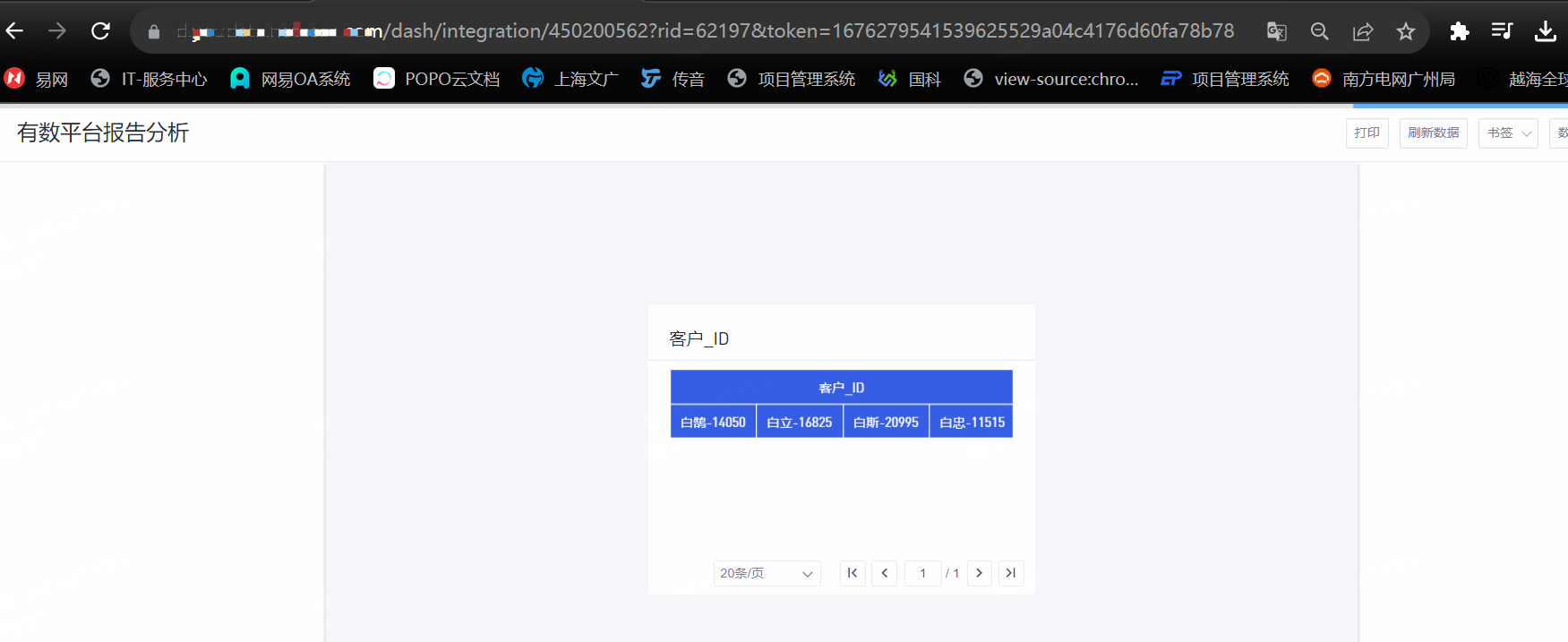Open the 南方电网广州局 bookmark
The height and width of the screenshot is (642, 1568).
point(1384,79)
